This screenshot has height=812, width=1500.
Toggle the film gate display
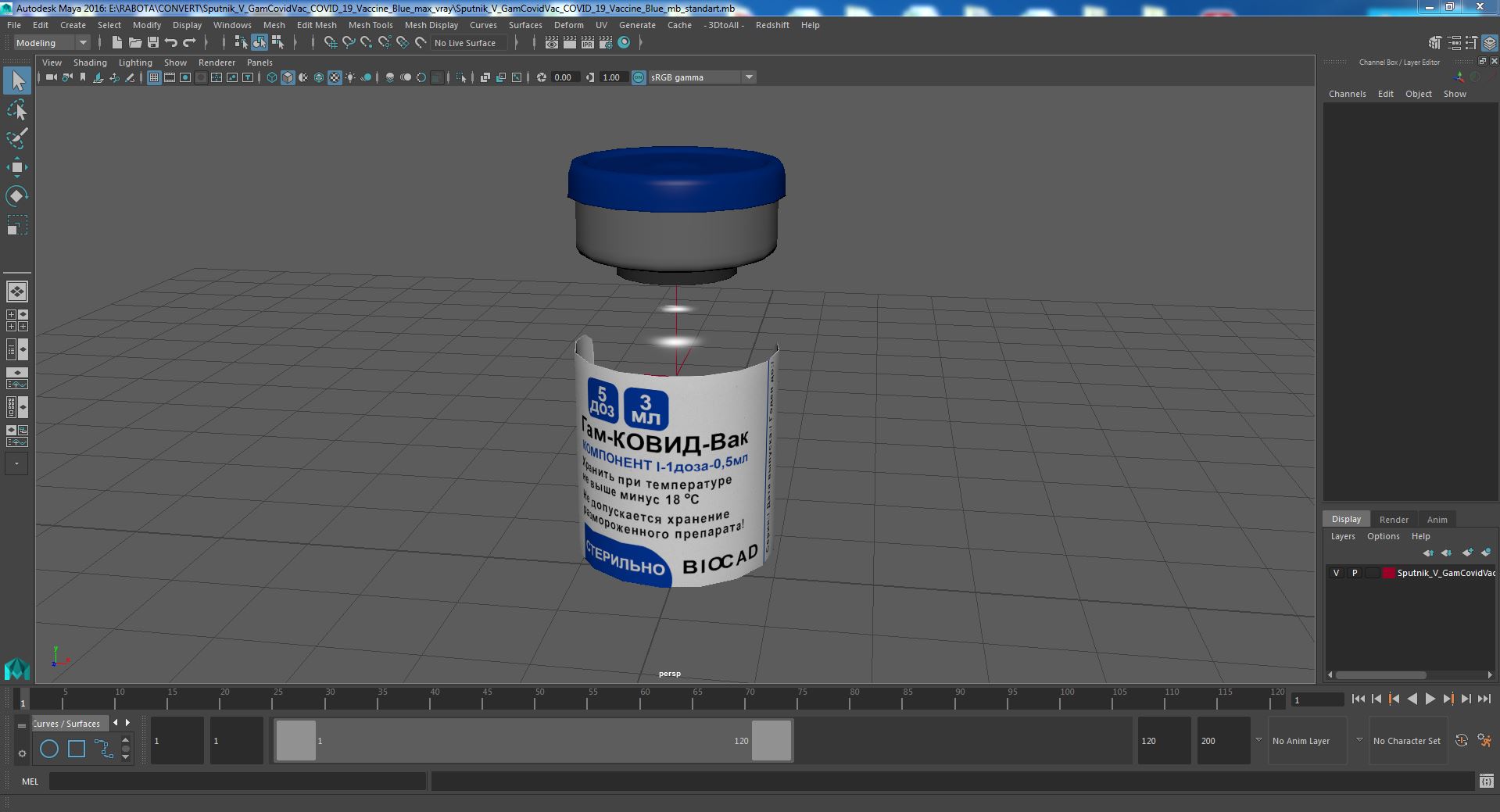pyautogui.click(x=170, y=77)
